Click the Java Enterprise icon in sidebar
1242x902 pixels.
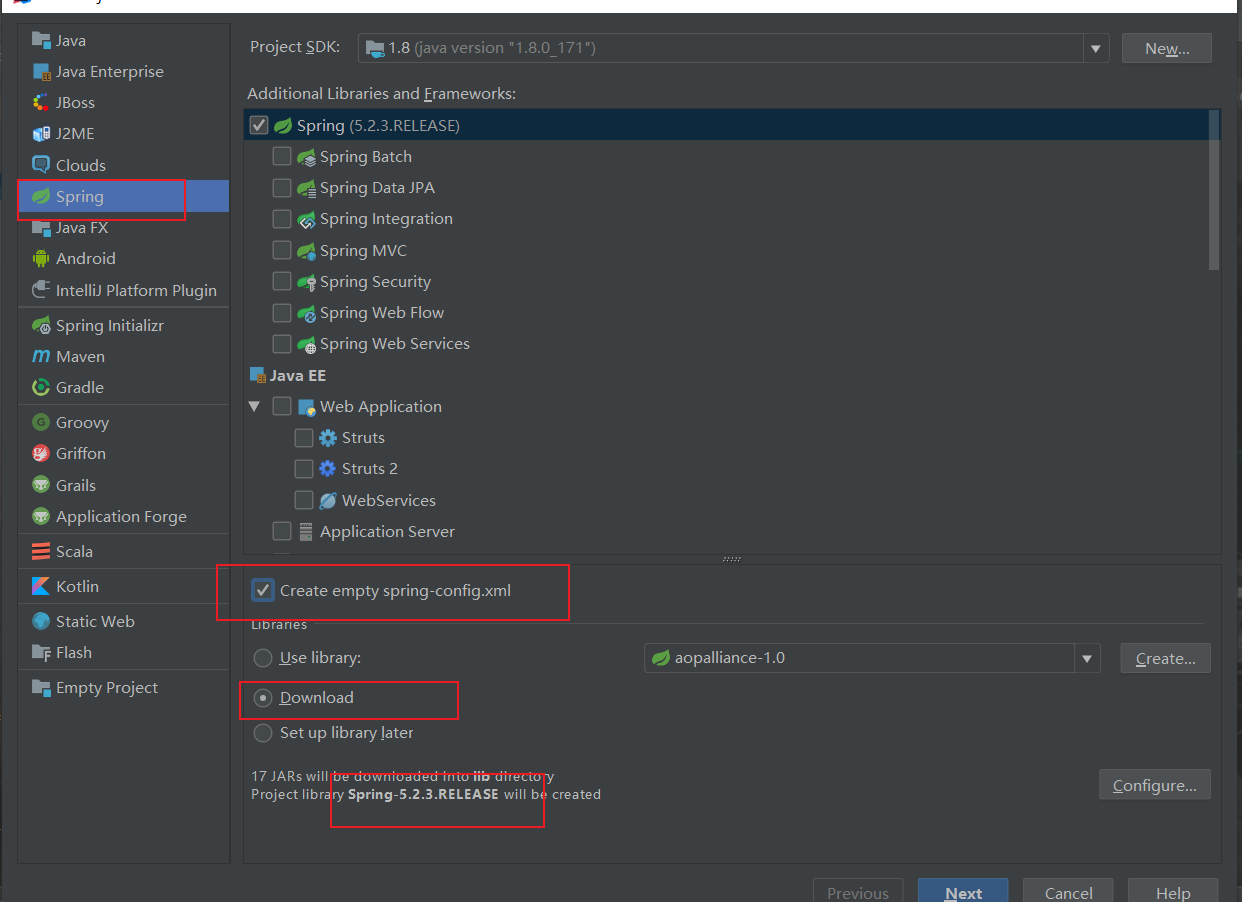(41, 72)
